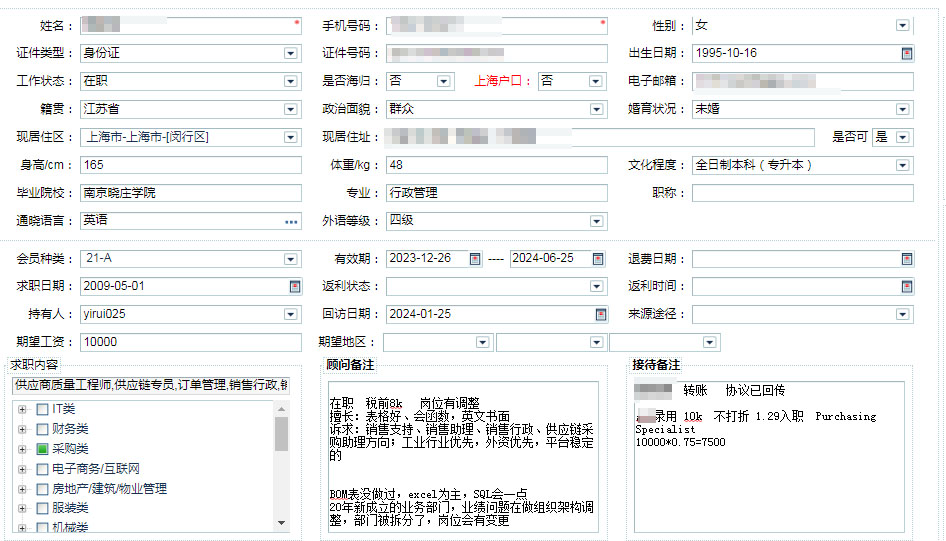Image resolution: width=946 pixels, height=541 pixels.
Task: Click the 手机号码 input field
Action: 497,25
